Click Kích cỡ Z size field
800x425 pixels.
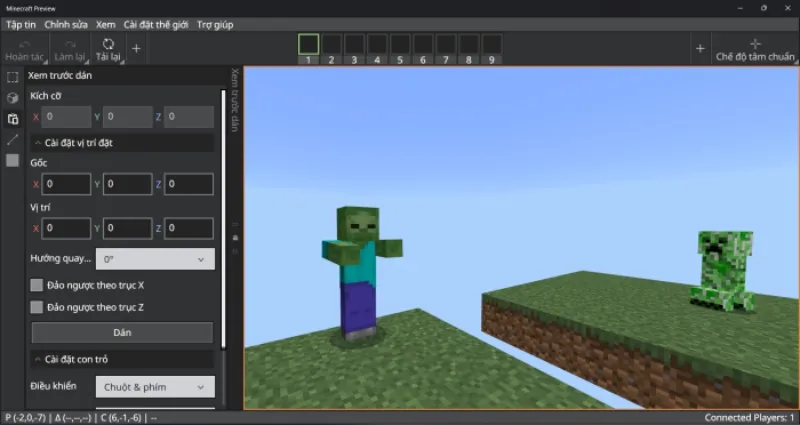(x=189, y=117)
